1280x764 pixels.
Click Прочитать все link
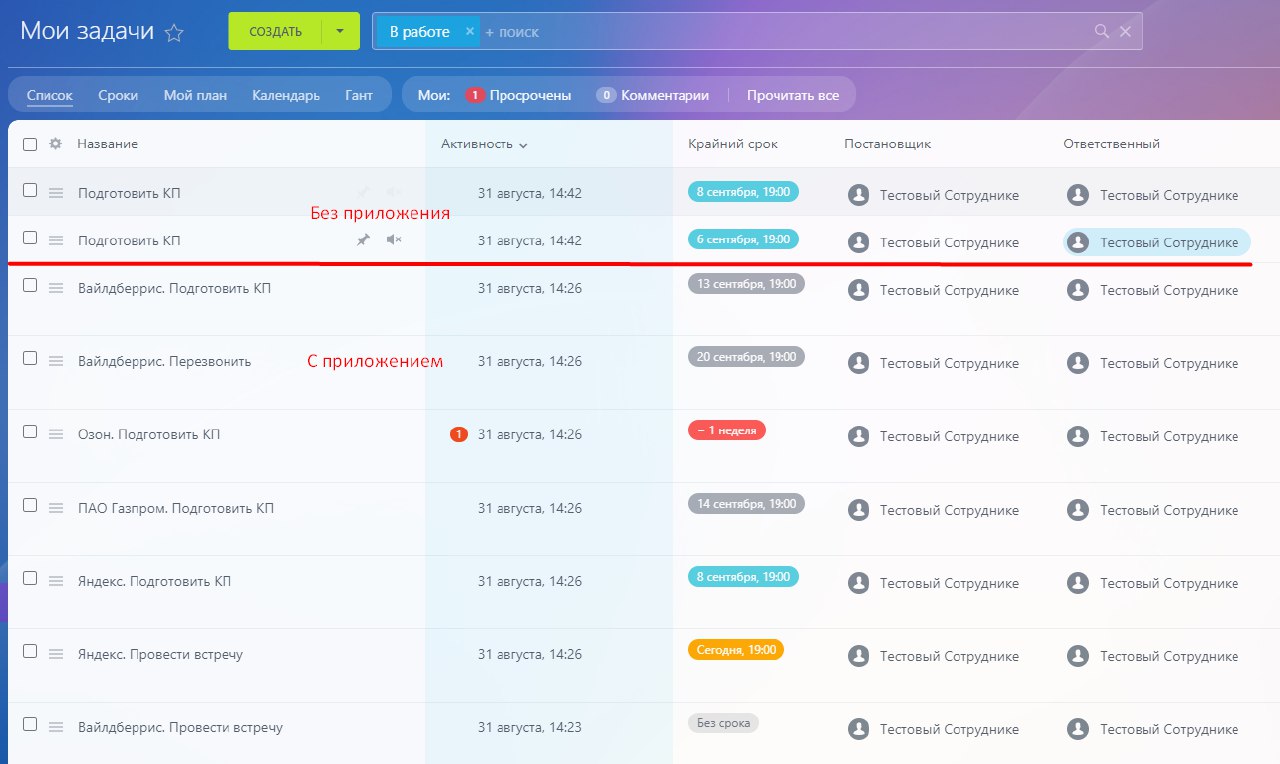(x=793, y=96)
